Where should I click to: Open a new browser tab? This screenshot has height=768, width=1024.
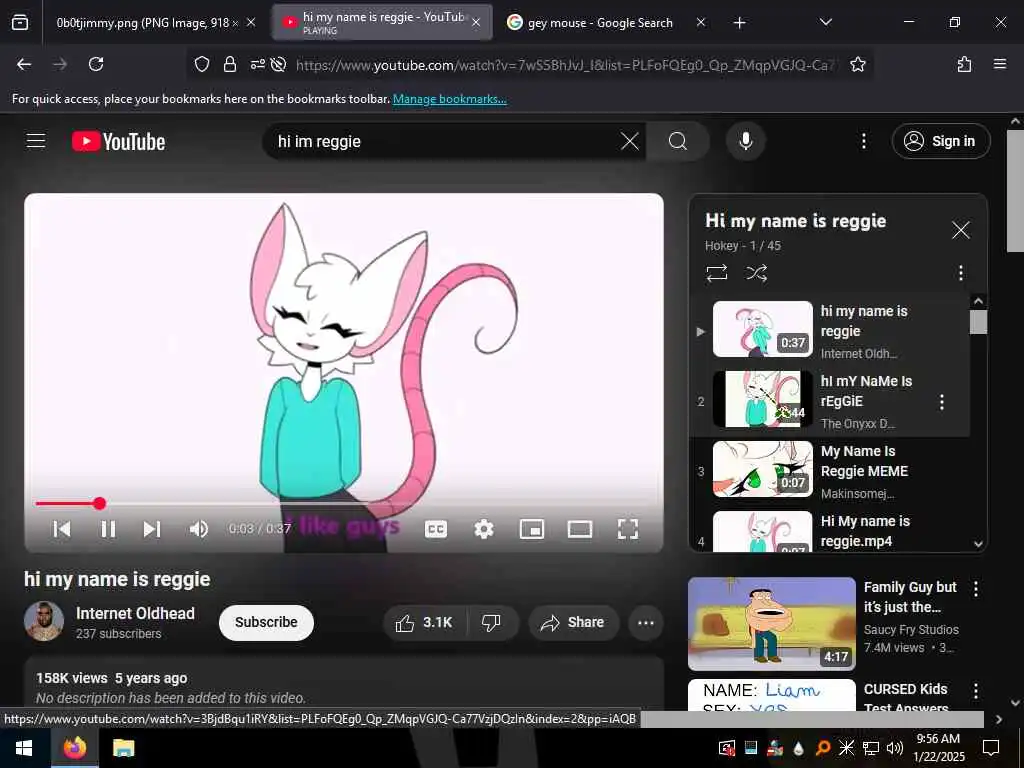739,23
